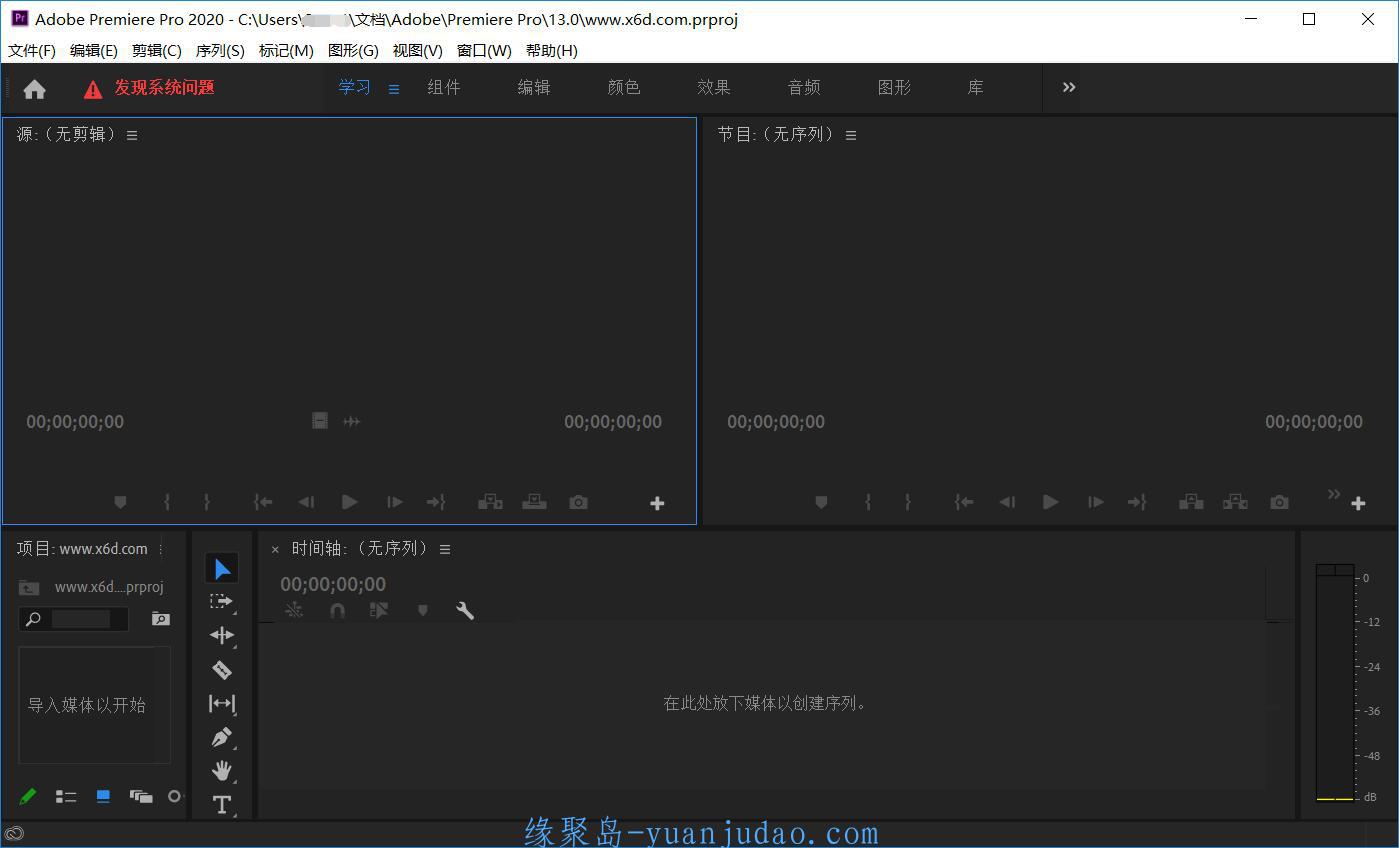Mark Out in Program monitor
This screenshot has height=848, width=1399.
[908, 502]
